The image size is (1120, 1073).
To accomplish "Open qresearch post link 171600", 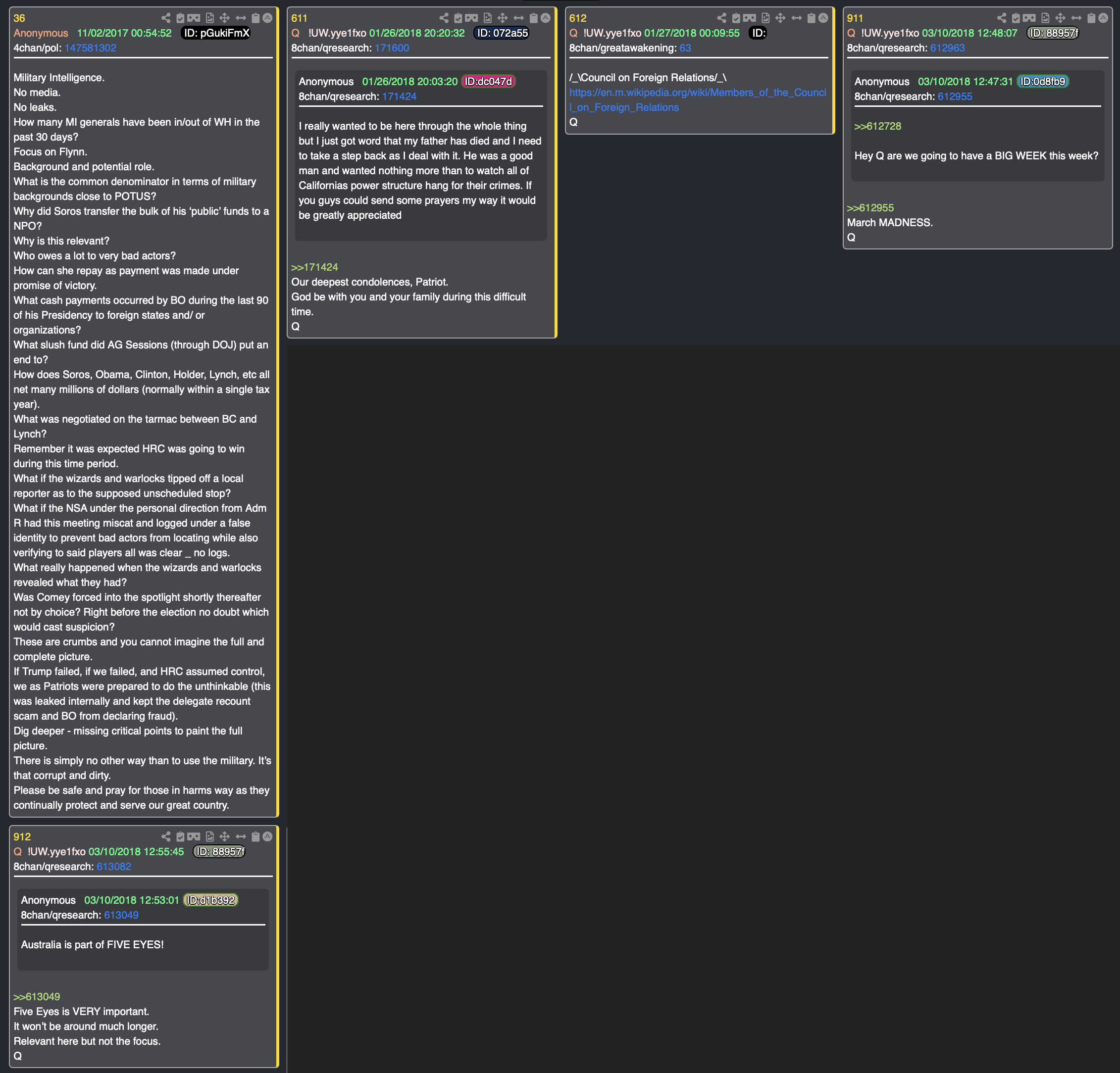I will pos(392,48).
